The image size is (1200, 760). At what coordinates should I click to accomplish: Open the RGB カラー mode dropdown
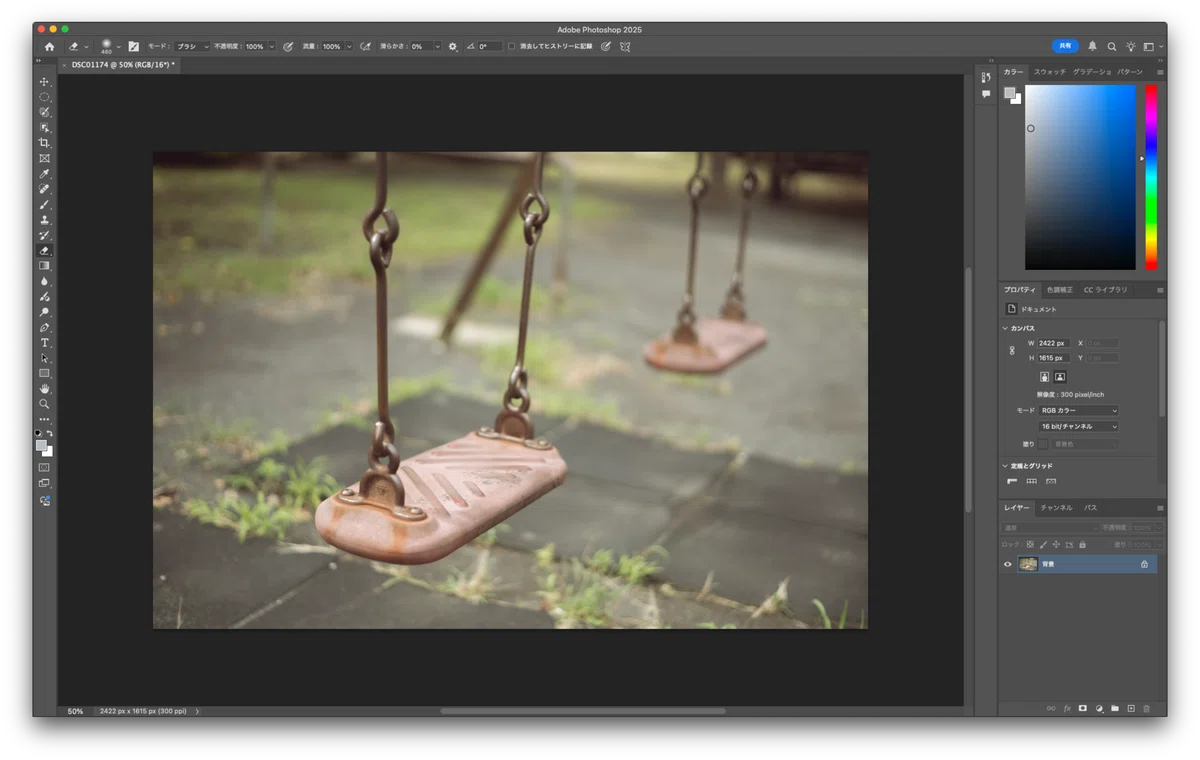click(1079, 410)
